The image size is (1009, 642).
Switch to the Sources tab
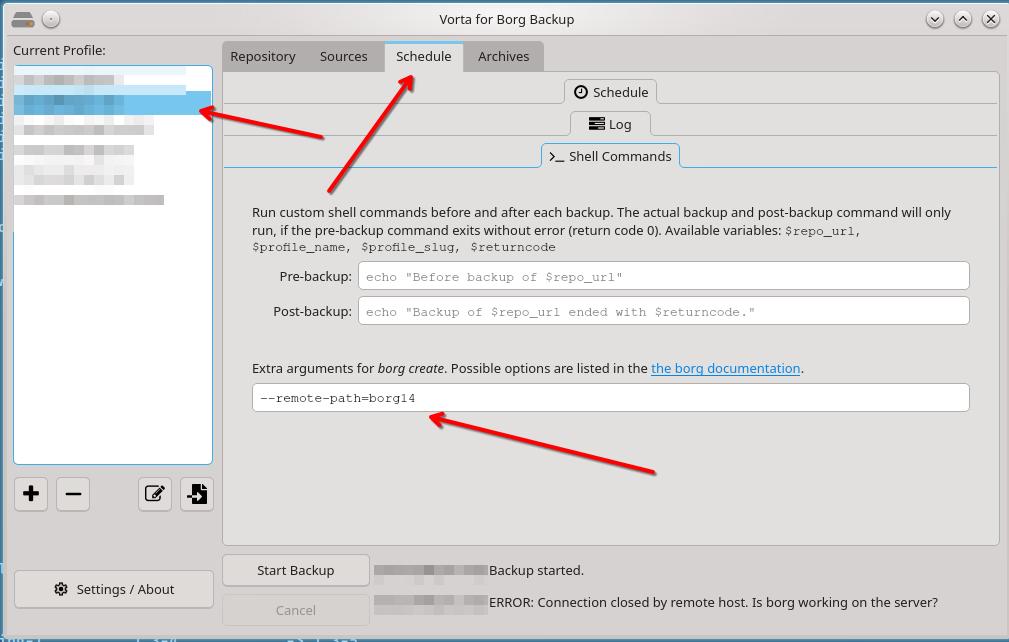tap(344, 57)
